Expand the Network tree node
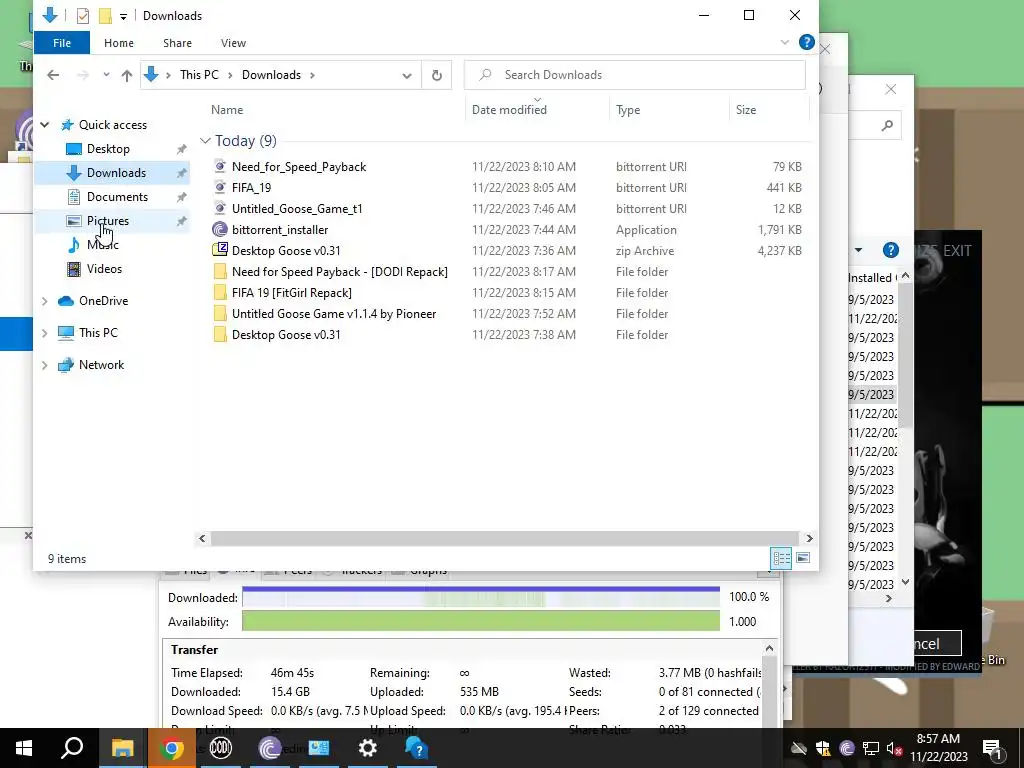This screenshot has height=768, width=1024. [45, 365]
